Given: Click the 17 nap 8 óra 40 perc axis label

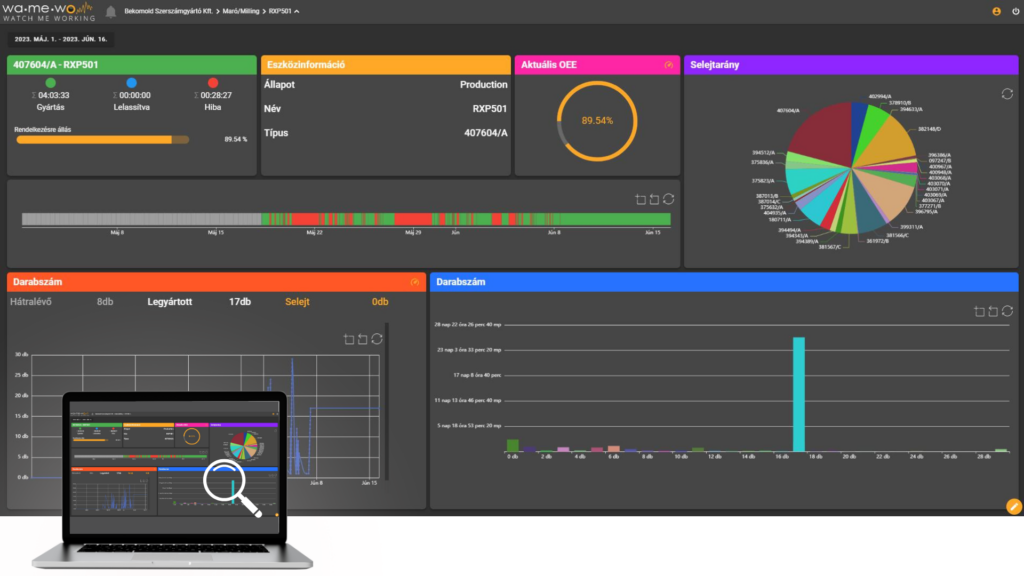Looking at the screenshot, I should [477, 376].
